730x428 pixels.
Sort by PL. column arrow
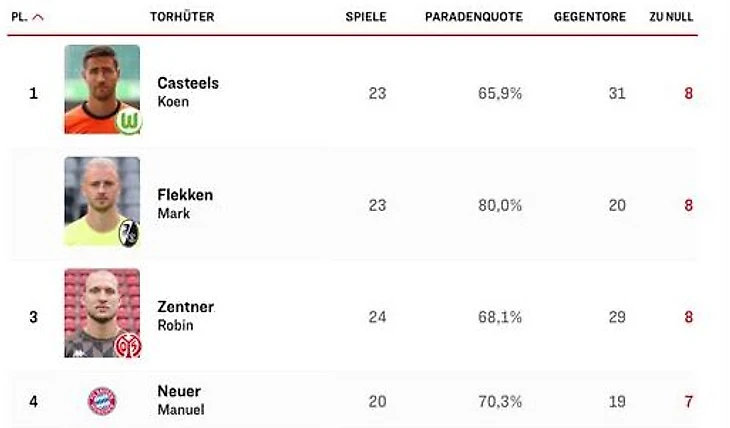point(38,17)
